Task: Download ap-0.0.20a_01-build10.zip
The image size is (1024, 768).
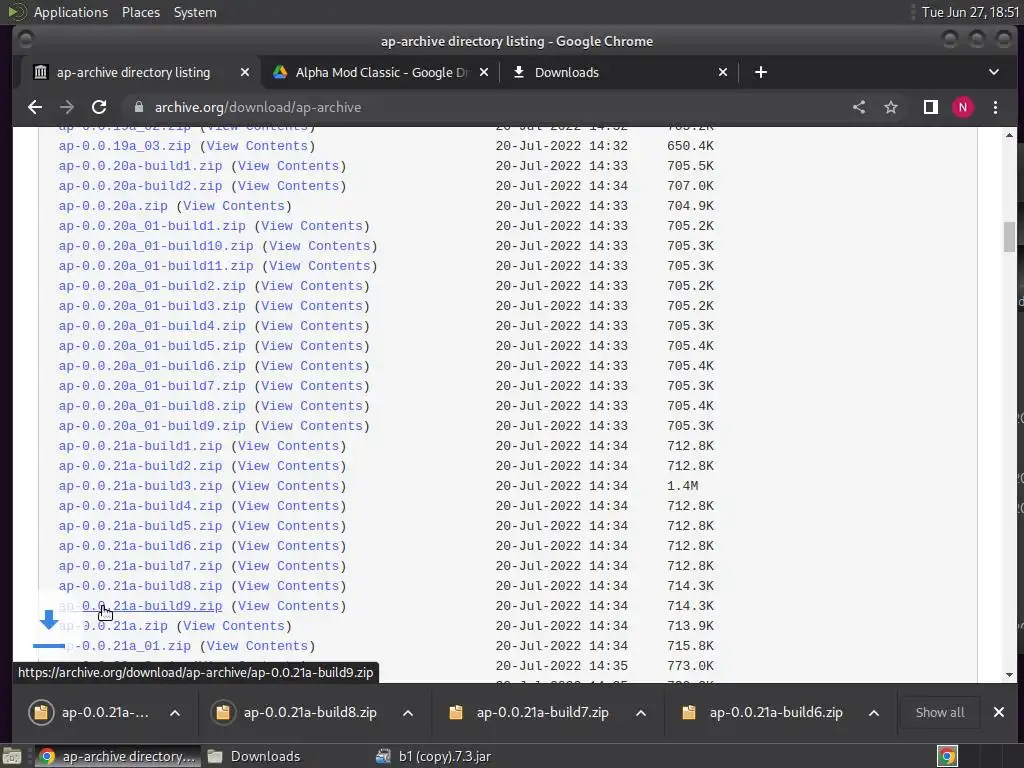Action: click(156, 246)
